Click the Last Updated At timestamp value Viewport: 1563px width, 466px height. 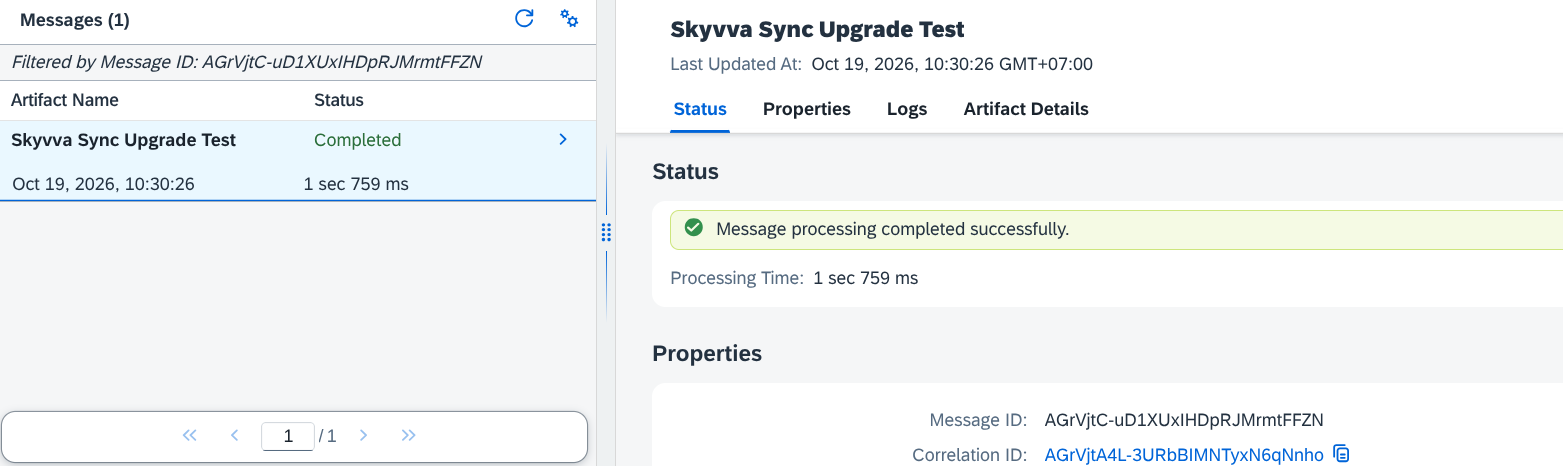point(952,64)
